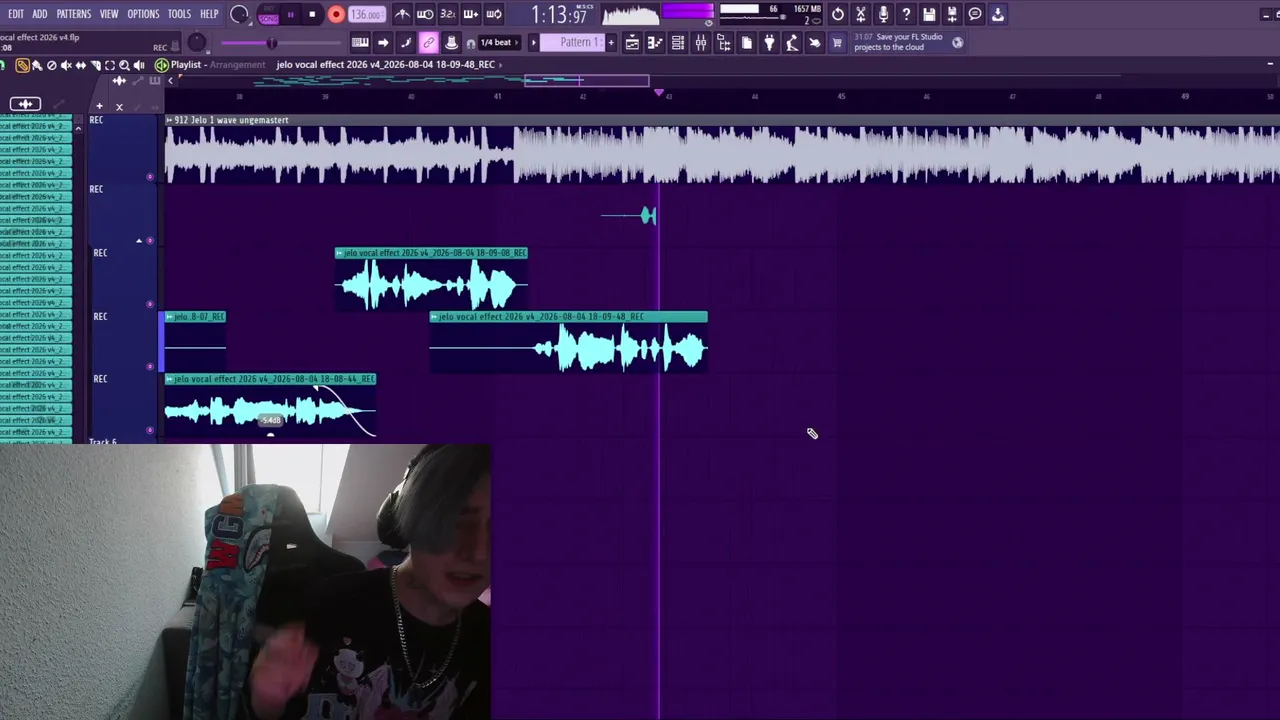The image size is (1280, 720).
Task: Toggle typing keyboard to piano
Action: (x=360, y=43)
